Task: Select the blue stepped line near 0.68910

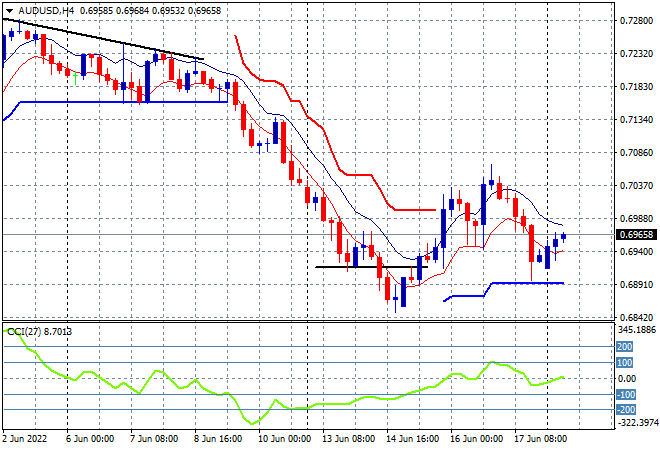Action: (526, 283)
